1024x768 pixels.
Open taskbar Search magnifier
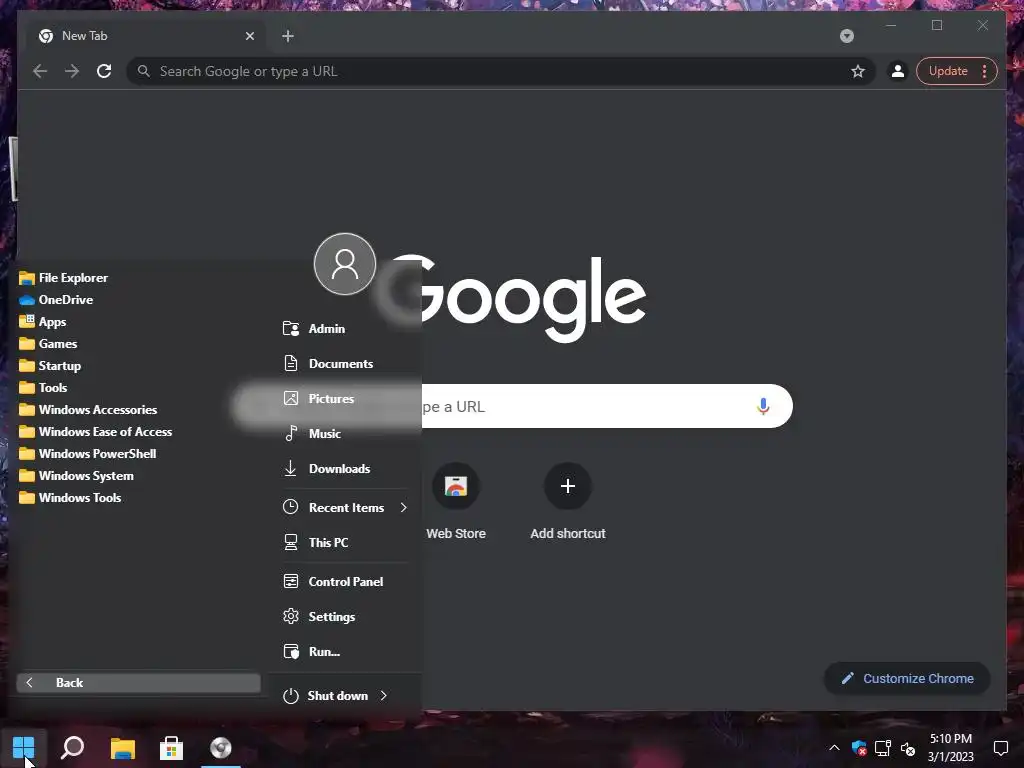(72, 748)
